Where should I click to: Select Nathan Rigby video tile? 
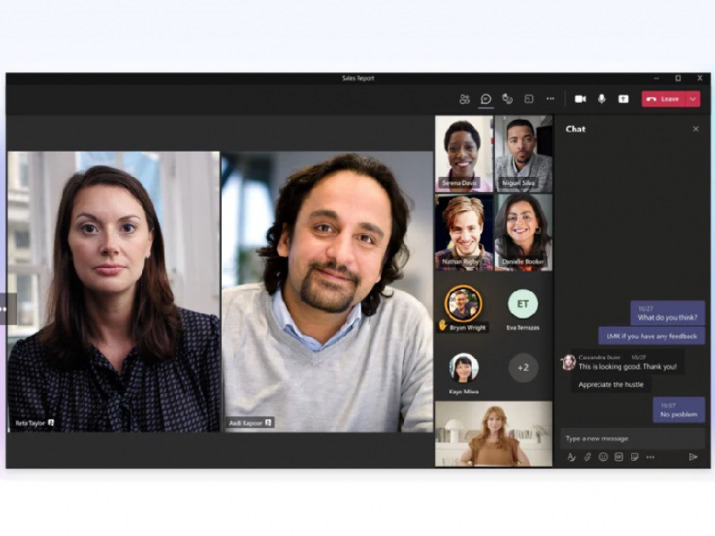(x=464, y=232)
